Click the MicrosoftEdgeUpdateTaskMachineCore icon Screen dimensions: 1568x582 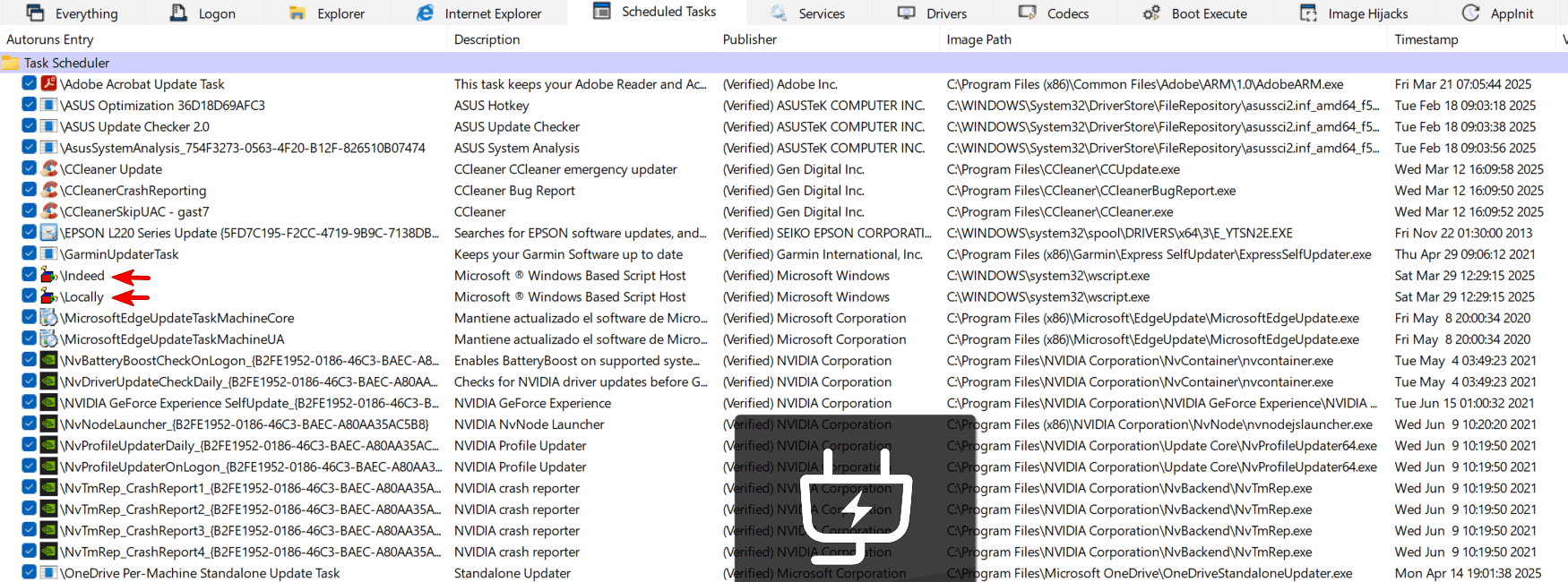(x=49, y=318)
